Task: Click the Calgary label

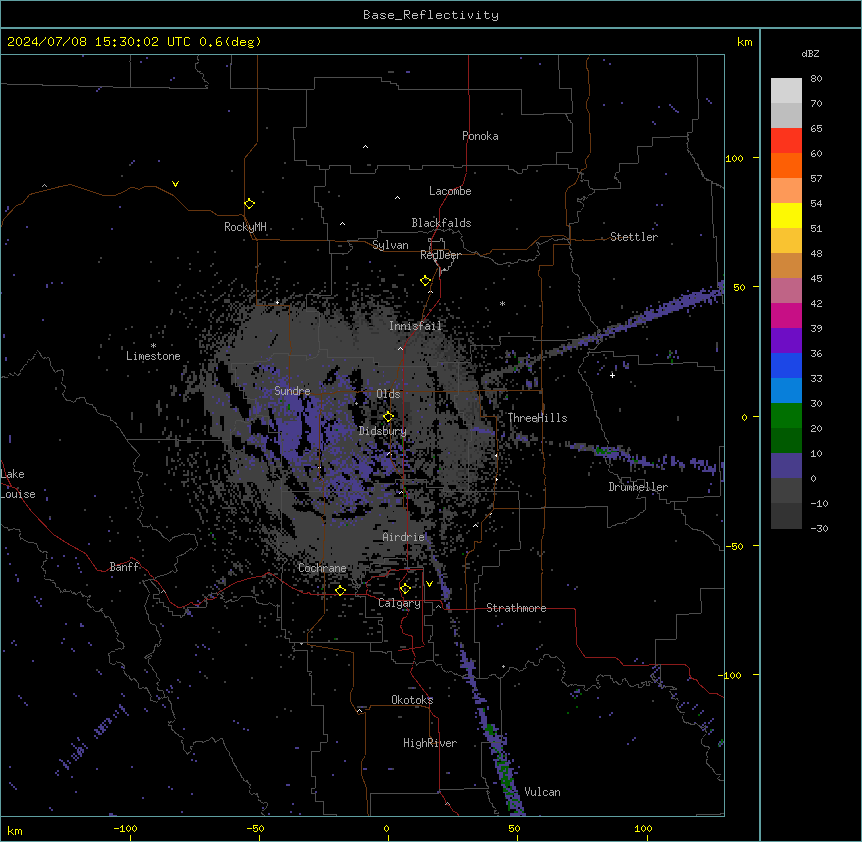Action: 400,603
